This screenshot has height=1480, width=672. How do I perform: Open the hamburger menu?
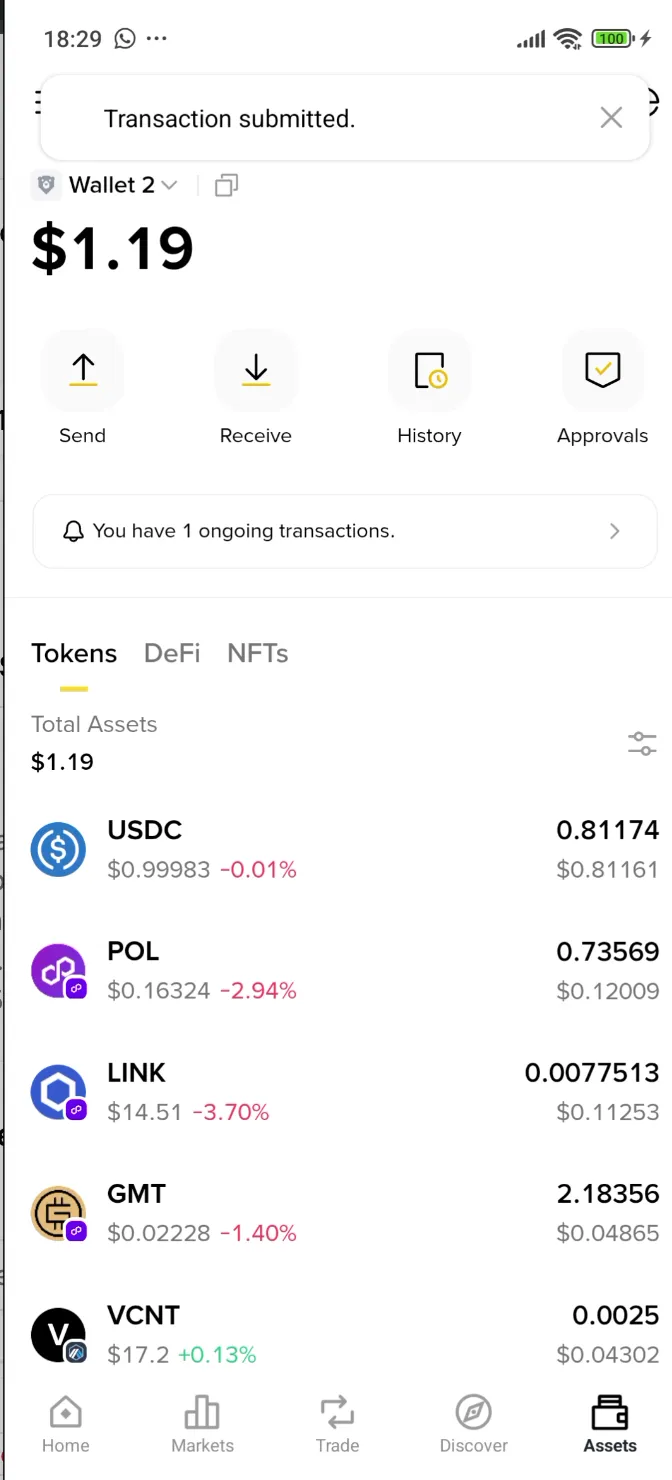pos(38,101)
